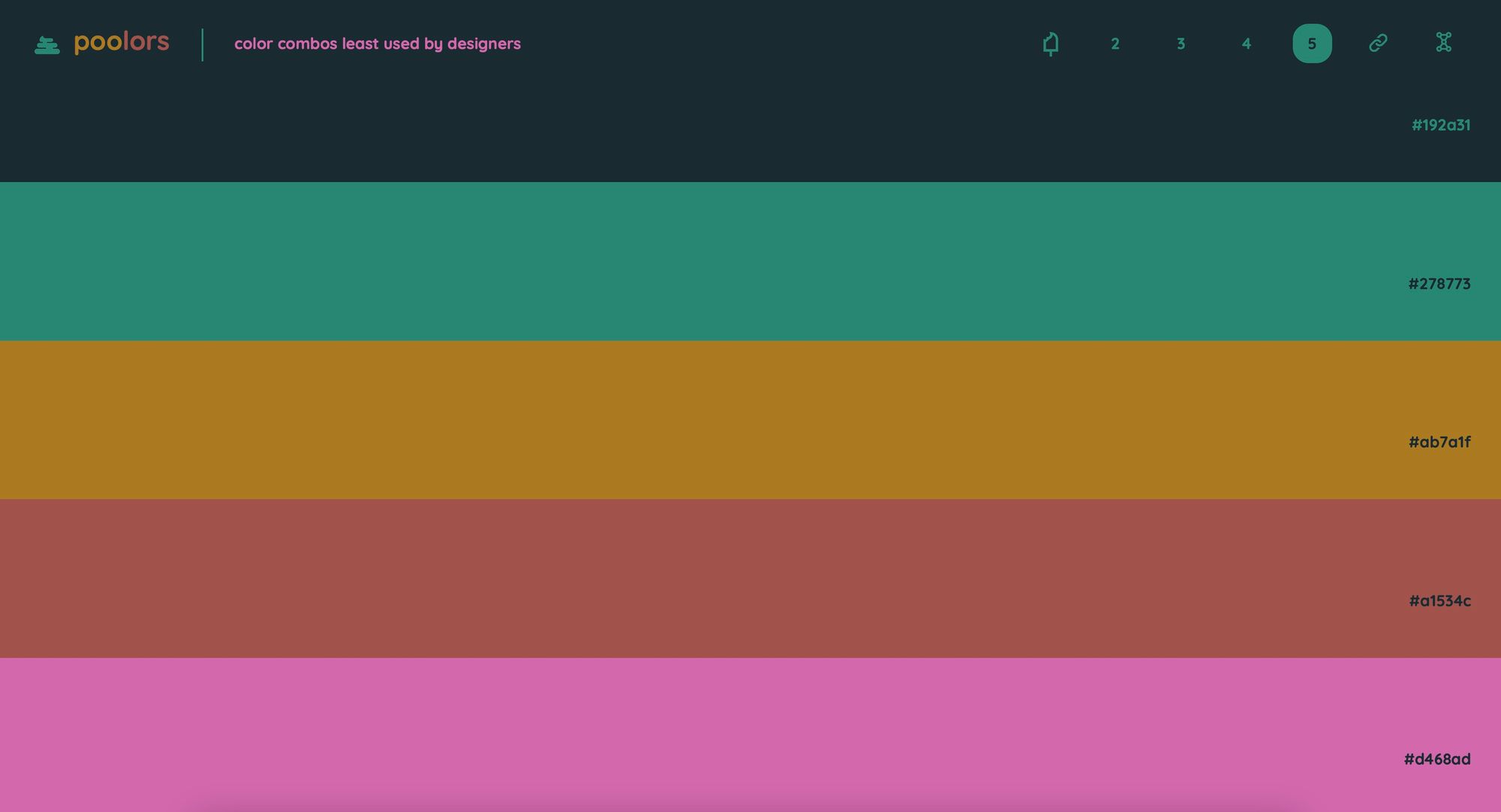Click the chain link icon

[1378, 44]
